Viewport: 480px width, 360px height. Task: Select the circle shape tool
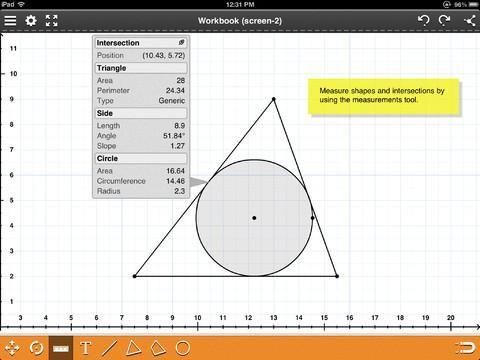[x=183, y=348]
